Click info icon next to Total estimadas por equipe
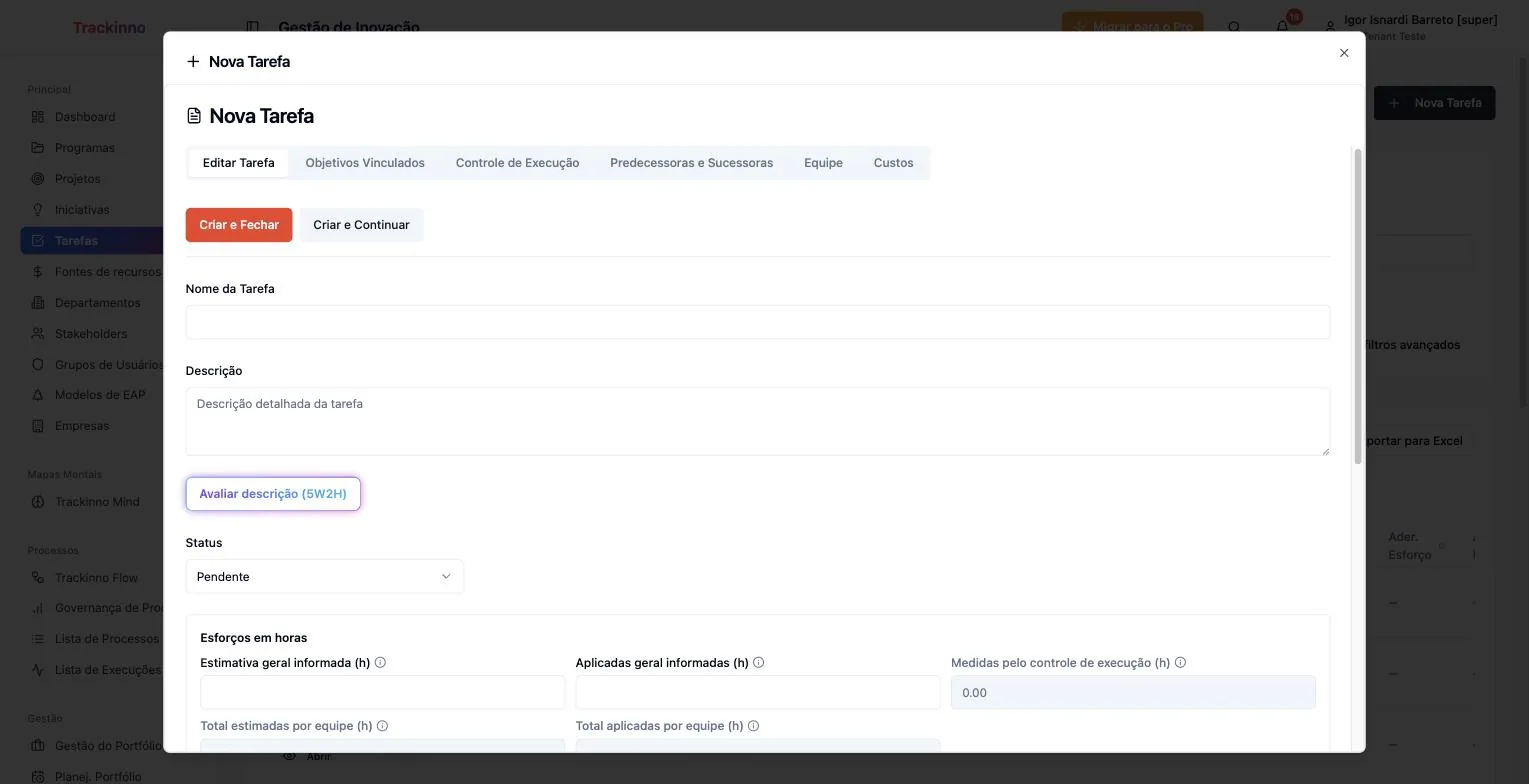Viewport: 1529px width, 784px height. coord(382,726)
